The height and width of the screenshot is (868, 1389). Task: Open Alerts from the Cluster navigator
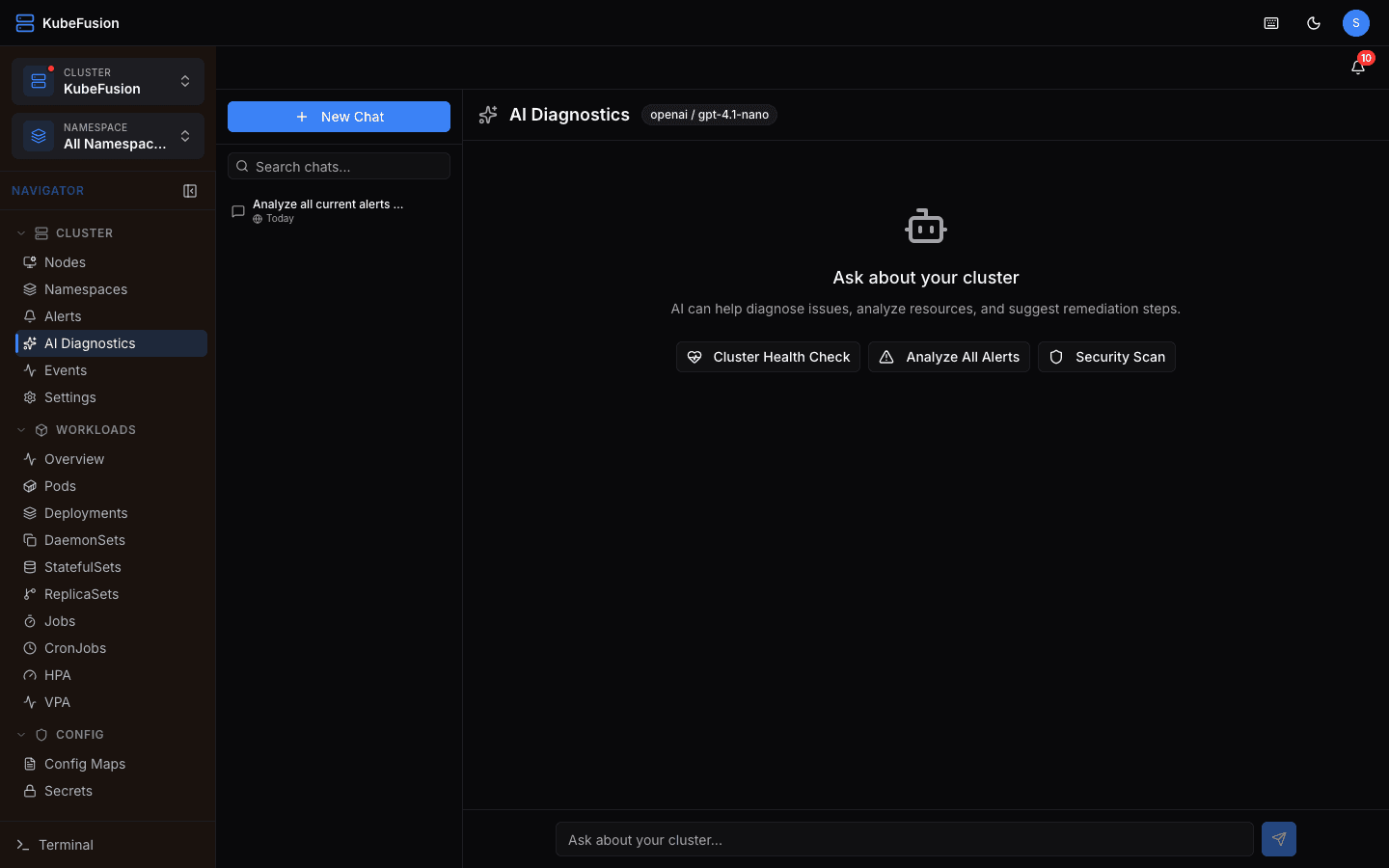click(63, 315)
